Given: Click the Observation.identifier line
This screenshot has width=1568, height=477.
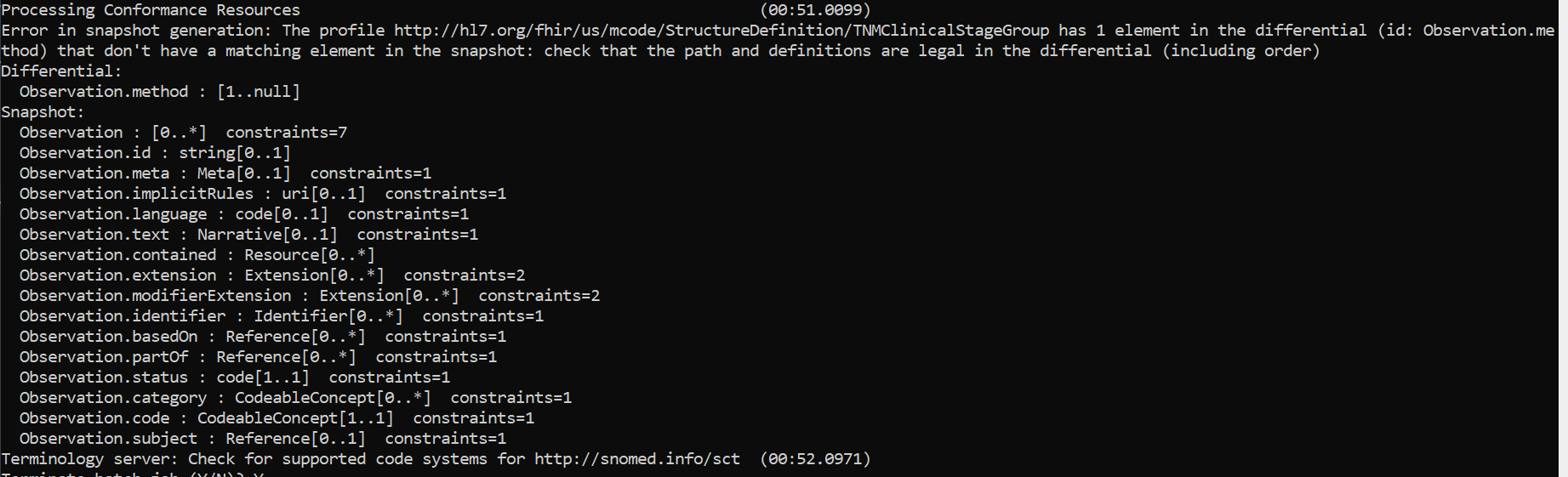Looking at the screenshot, I should click(282, 316).
